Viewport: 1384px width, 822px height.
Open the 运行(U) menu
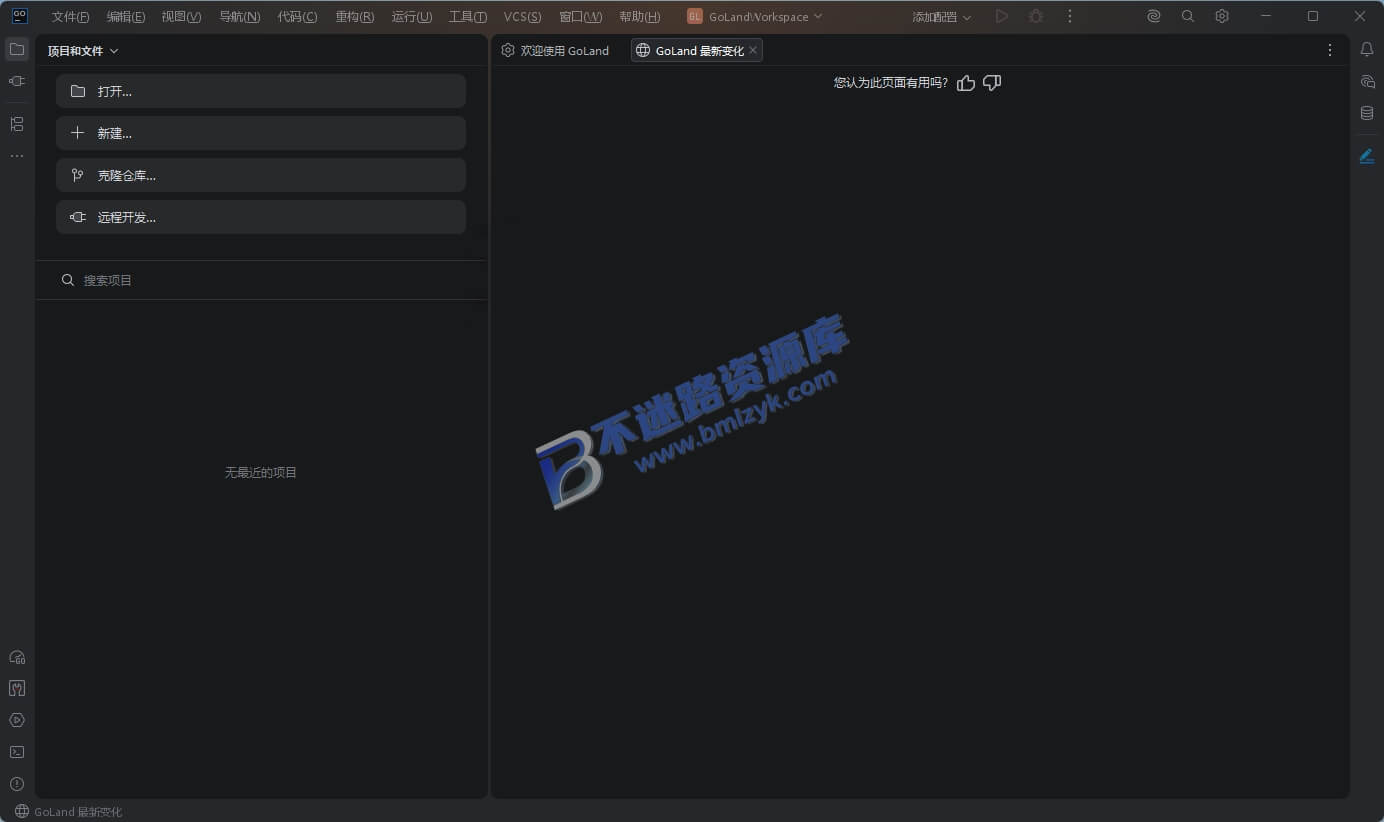click(x=412, y=17)
